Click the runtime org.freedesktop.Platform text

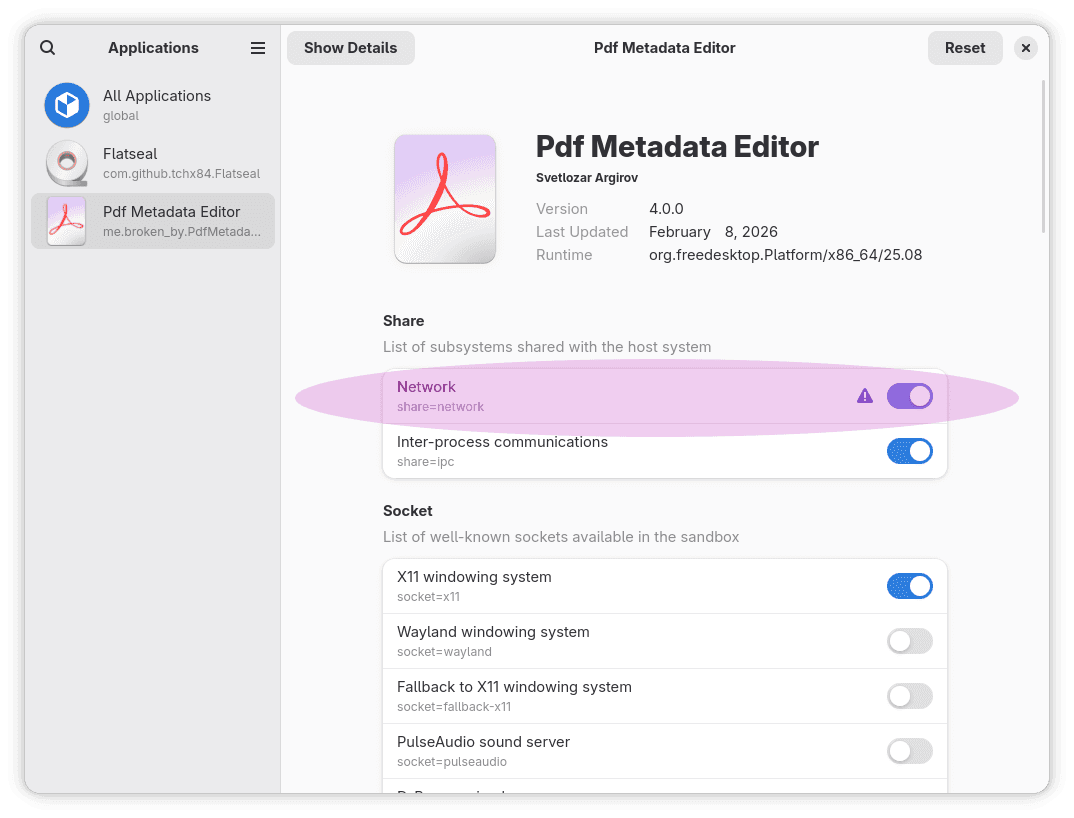click(785, 255)
